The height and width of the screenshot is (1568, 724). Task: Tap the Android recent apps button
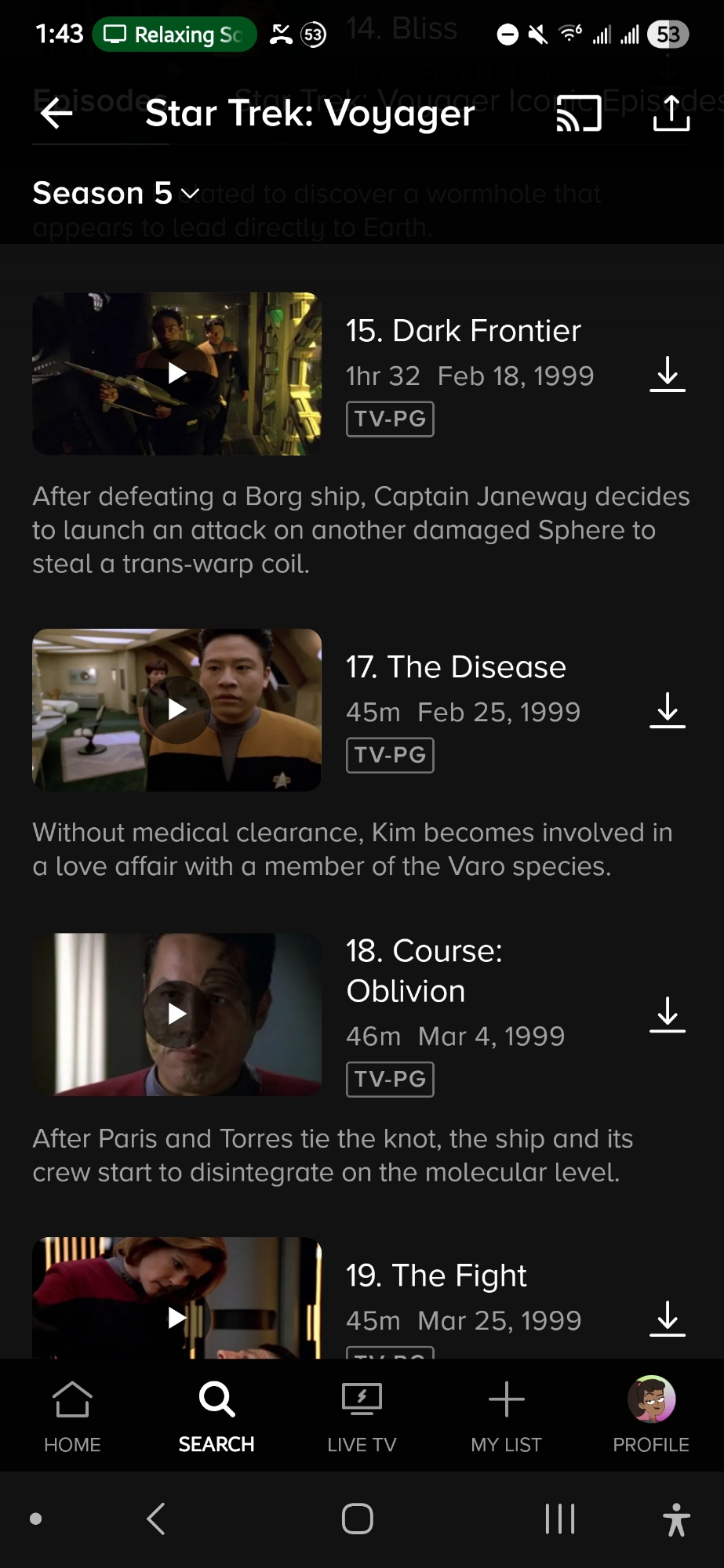pos(560,1519)
